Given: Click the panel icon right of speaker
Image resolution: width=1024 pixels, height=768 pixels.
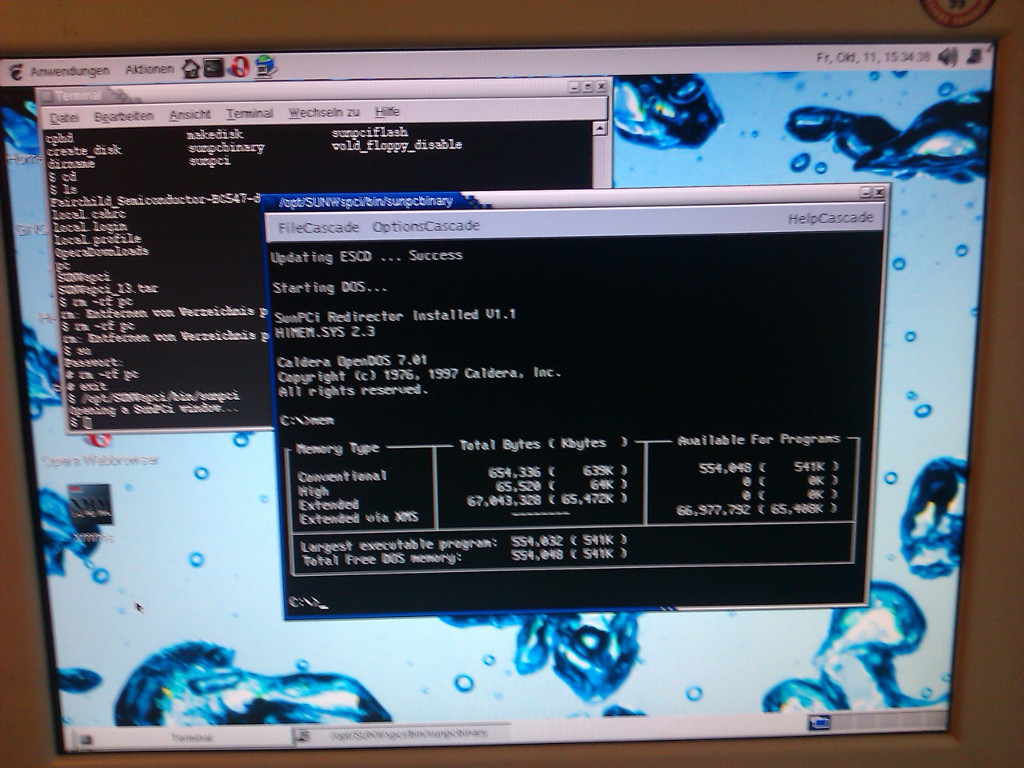Looking at the screenshot, I should pyautogui.click(x=975, y=56).
